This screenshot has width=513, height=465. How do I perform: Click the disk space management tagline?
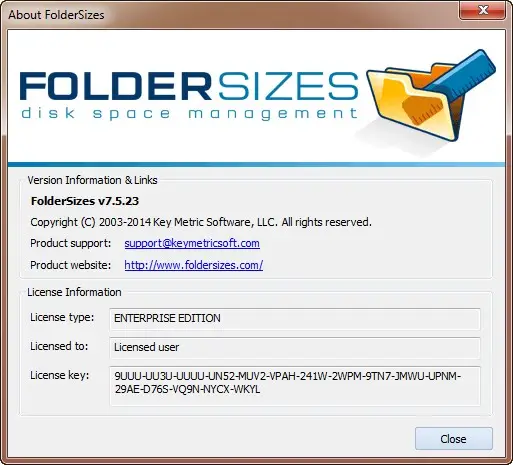pos(189,114)
